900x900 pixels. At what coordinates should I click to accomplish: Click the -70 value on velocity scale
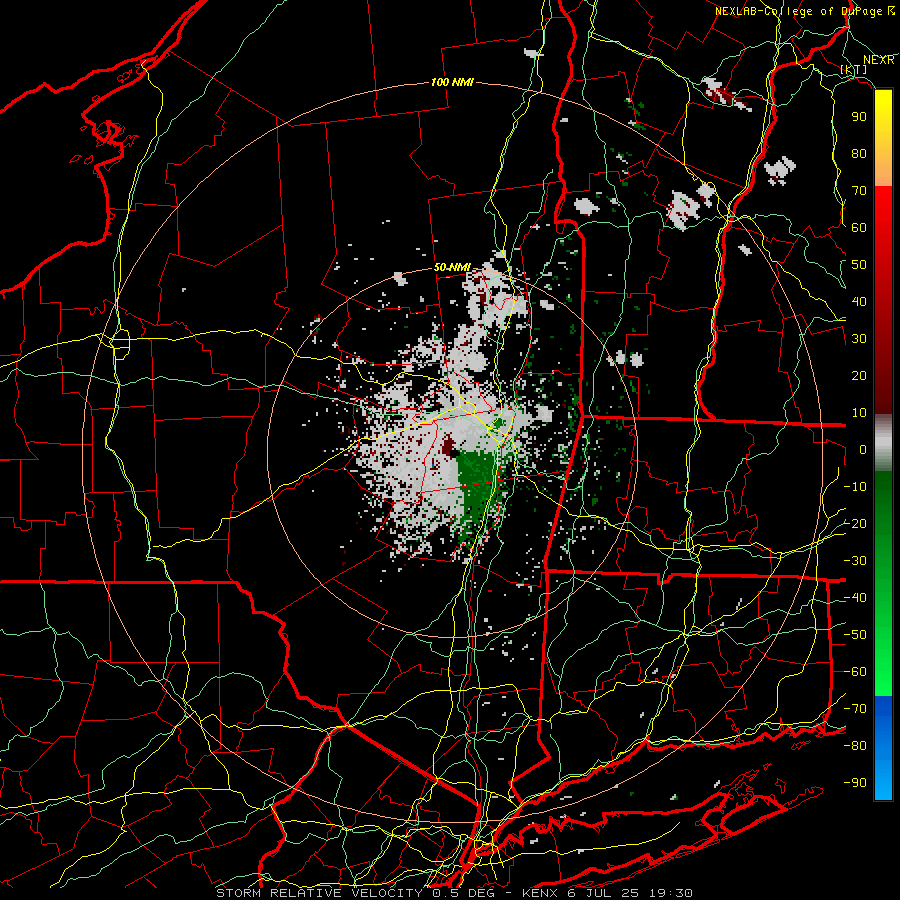pyautogui.click(x=855, y=709)
